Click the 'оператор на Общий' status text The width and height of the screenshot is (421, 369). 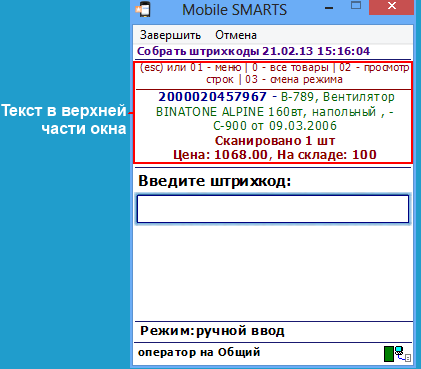[x=199, y=352]
